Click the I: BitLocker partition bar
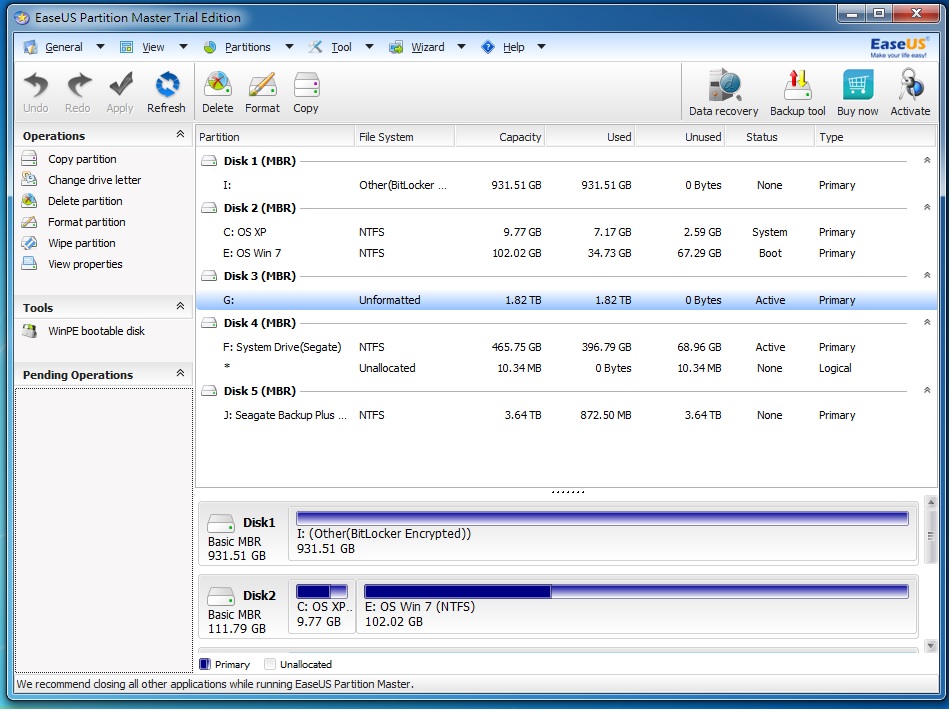The height and width of the screenshot is (712, 950). [602, 518]
